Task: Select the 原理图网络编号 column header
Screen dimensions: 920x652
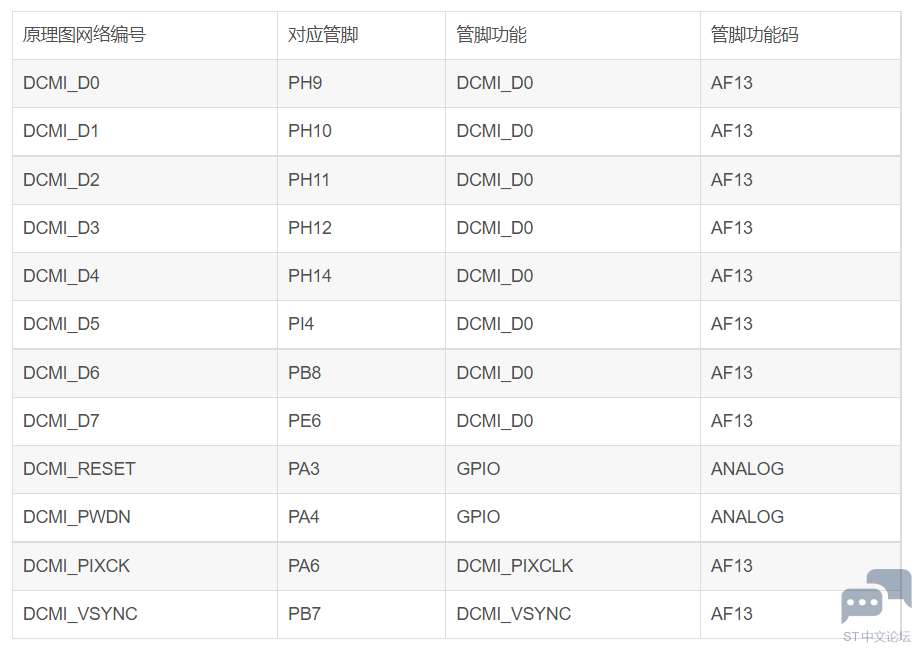Action: pyautogui.click(x=145, y=35)
